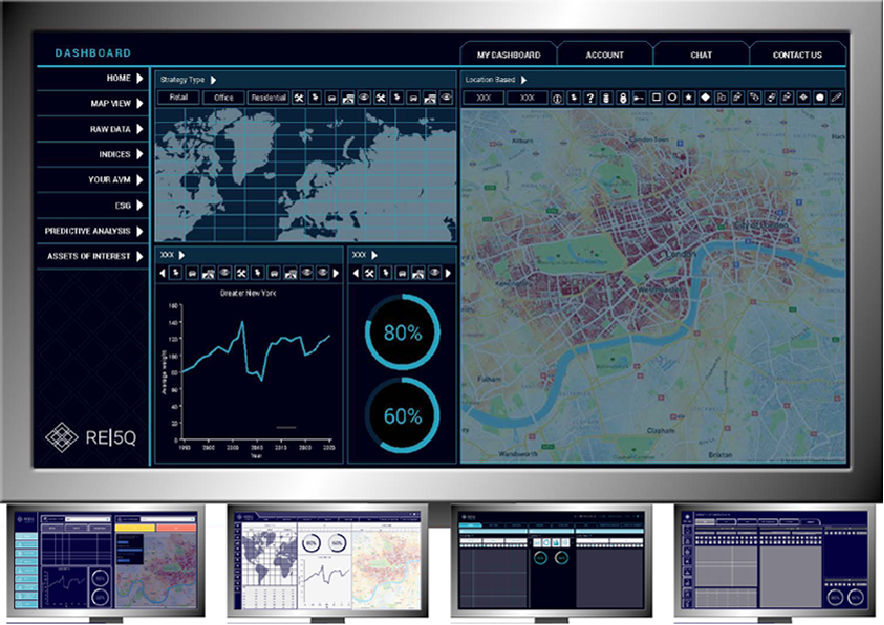This screenshot has height=625, width=884.
Task: Select the Residential strategy button
Action: click(268, 98)
